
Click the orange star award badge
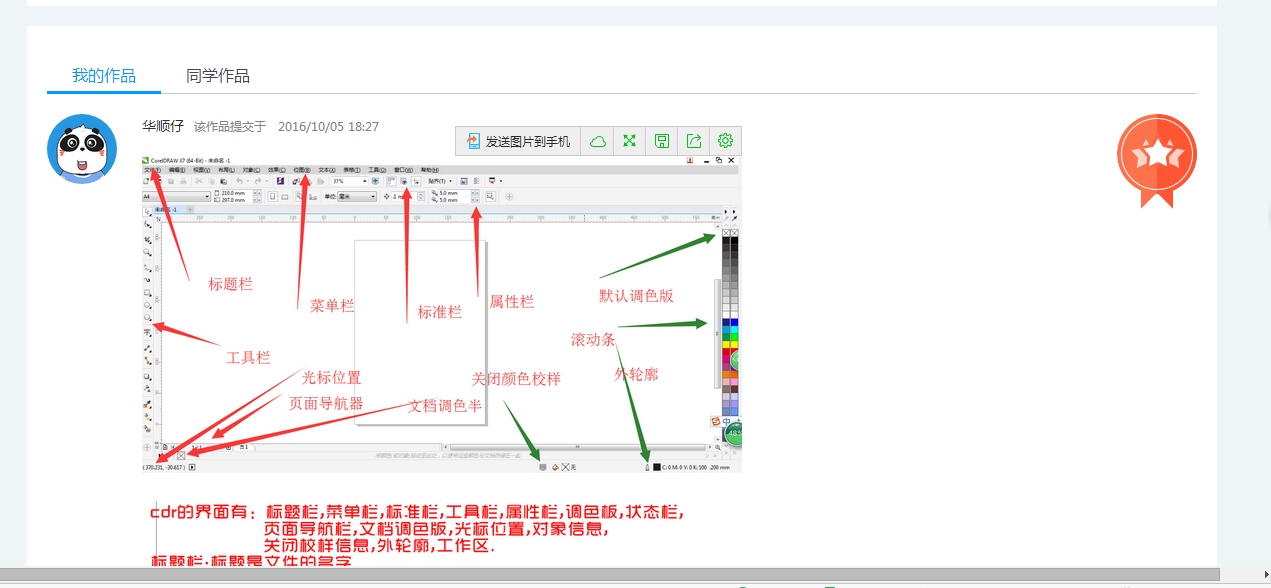tap(1156, 159)
